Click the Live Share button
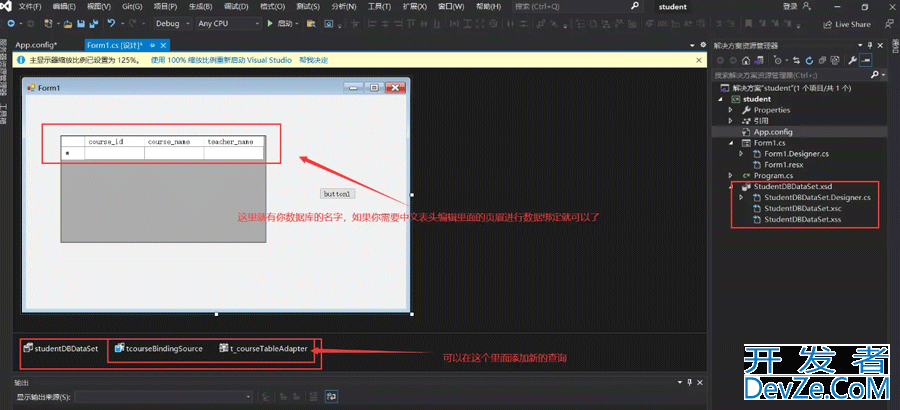Image resolution: width=900 pixels, height=410 pixels. [x=847, y=24]
